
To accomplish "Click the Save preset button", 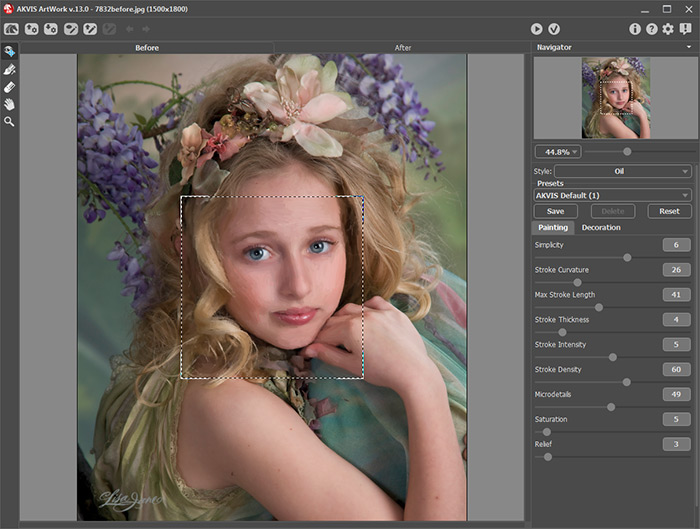I will [x=555, y=211].
